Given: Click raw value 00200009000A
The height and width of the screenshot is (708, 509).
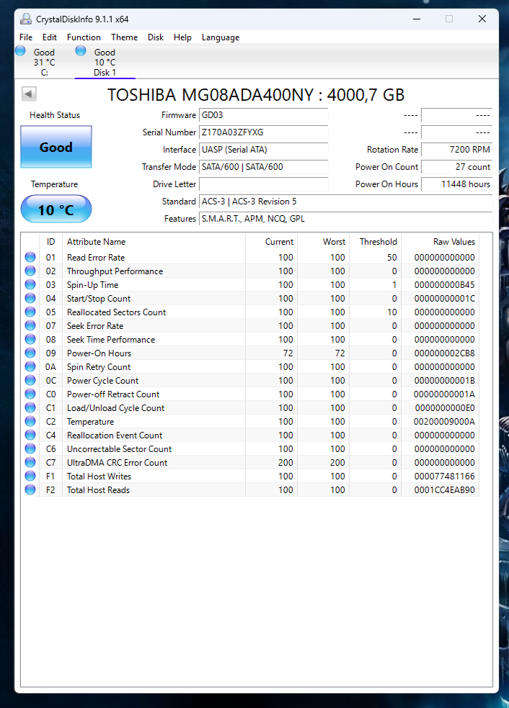Looking at the screenshot, I should [x=444, y=422].
